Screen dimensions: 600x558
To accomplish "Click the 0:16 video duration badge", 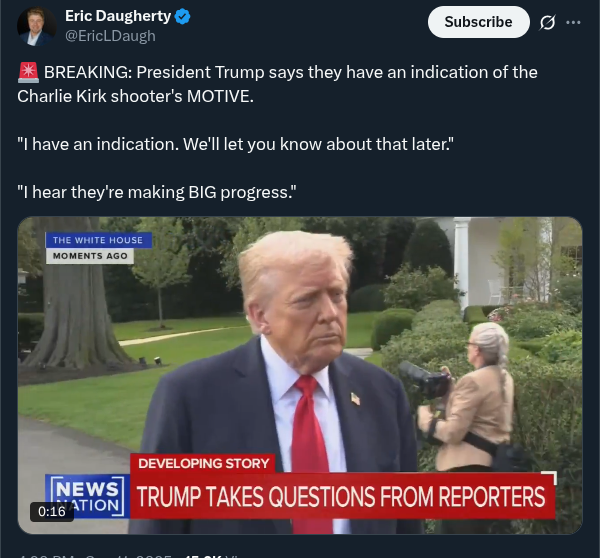I will [x=52, y=512].
